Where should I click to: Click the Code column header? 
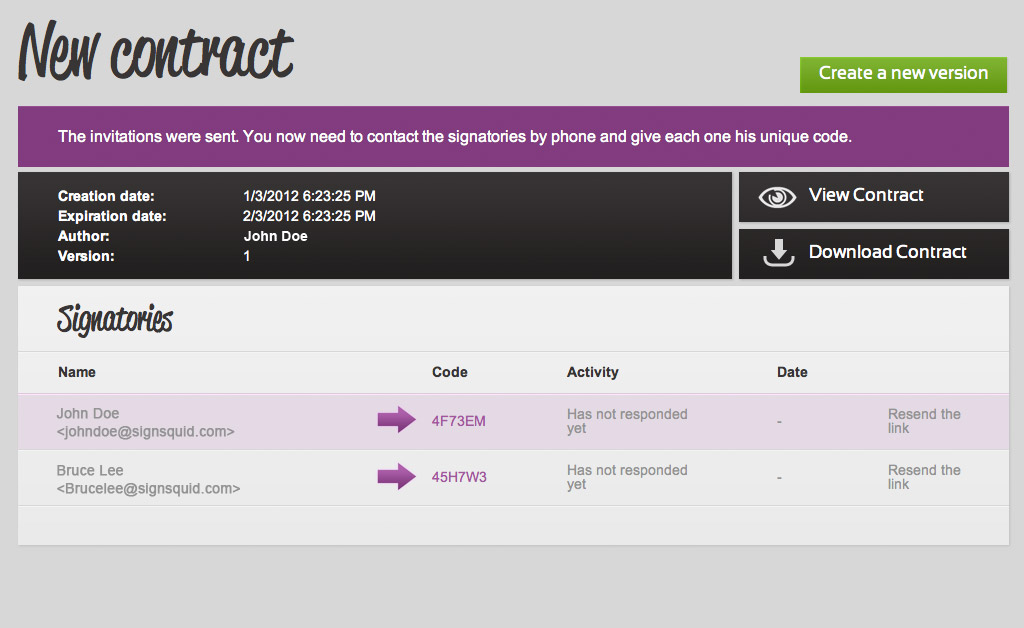[449, 372]
